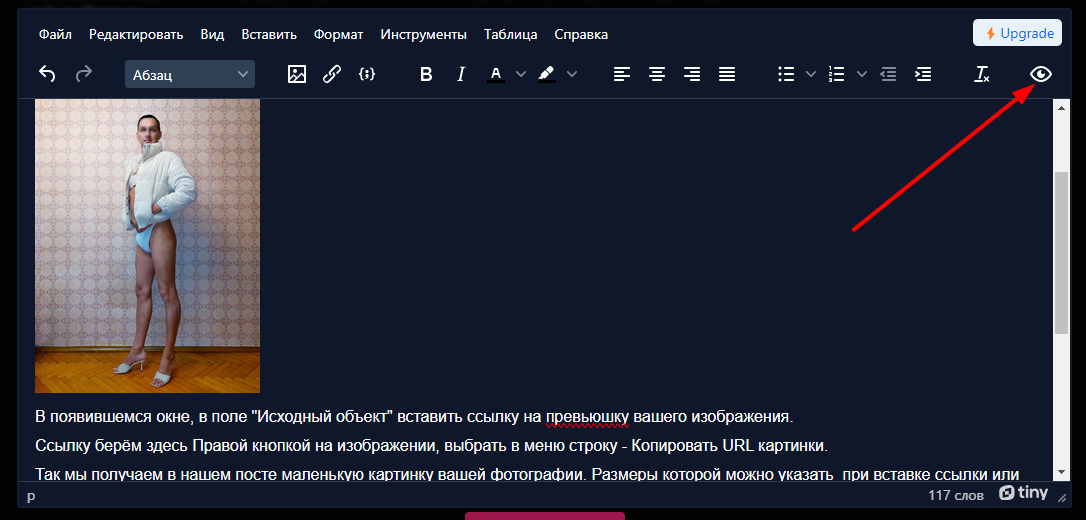This screenshot has width=1086, height=520.
Task: Expand bulleted list style options
Action: (810, 74)
